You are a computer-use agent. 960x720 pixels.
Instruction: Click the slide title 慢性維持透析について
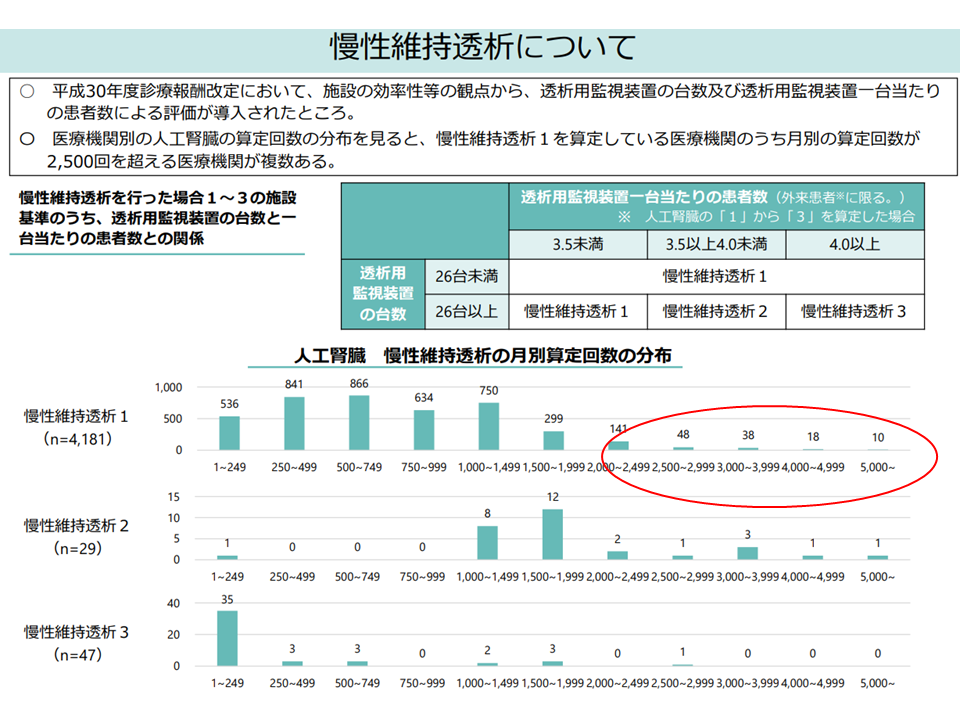point(481,46)
